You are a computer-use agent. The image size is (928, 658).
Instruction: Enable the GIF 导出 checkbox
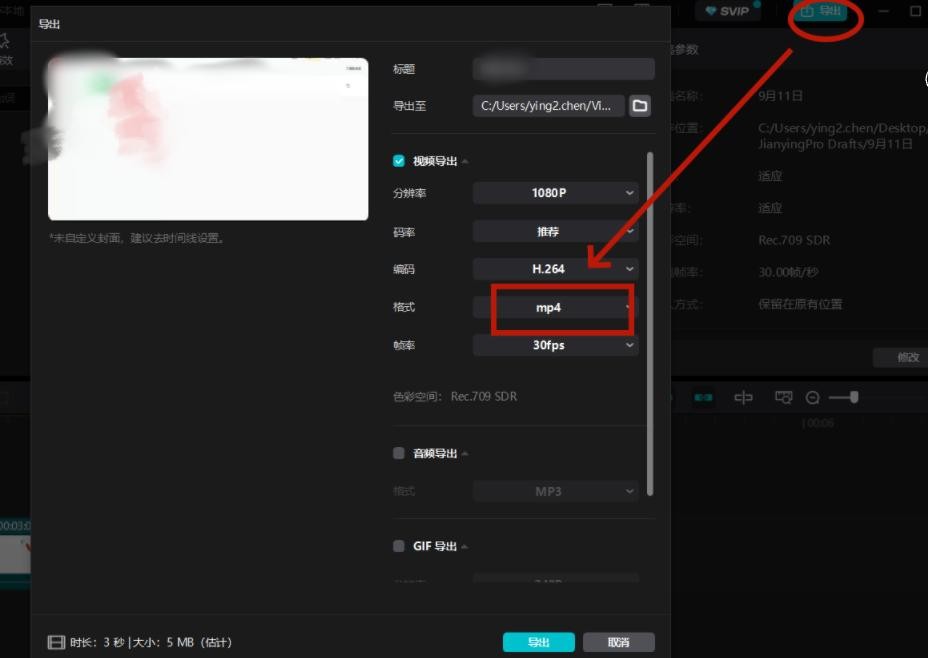399,546
